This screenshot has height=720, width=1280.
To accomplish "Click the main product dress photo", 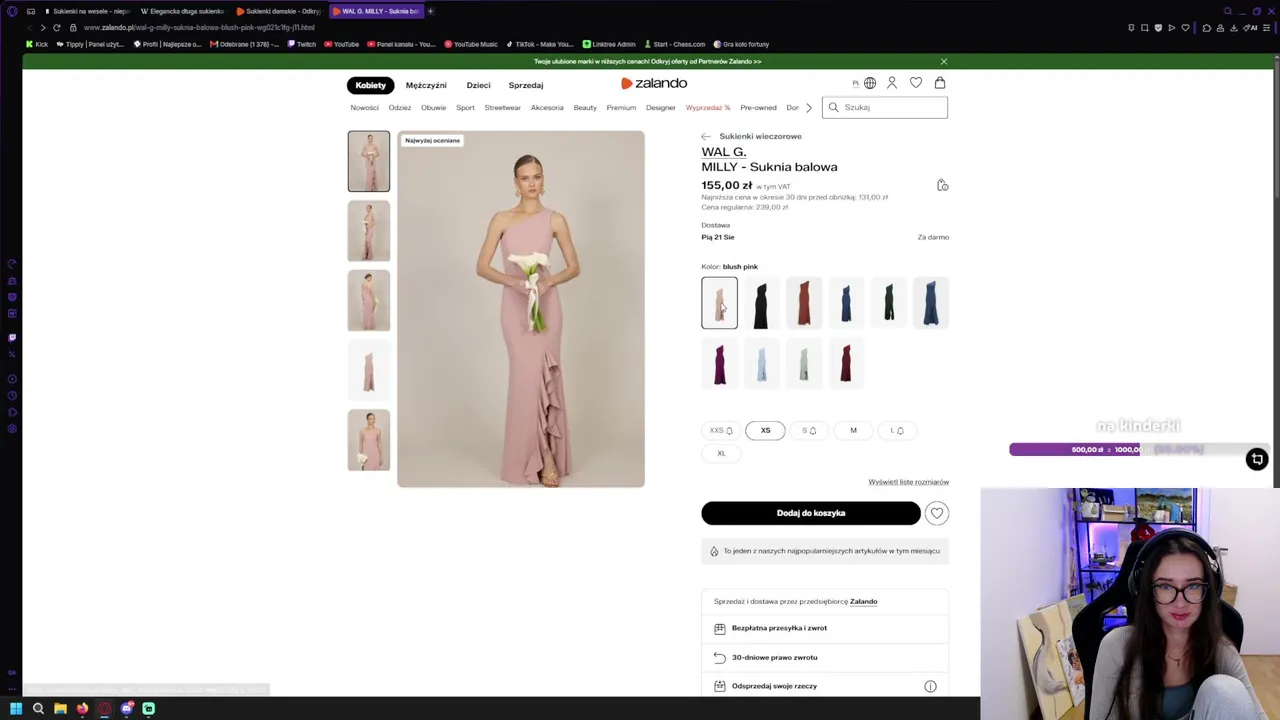I will (x=521, y=309).
